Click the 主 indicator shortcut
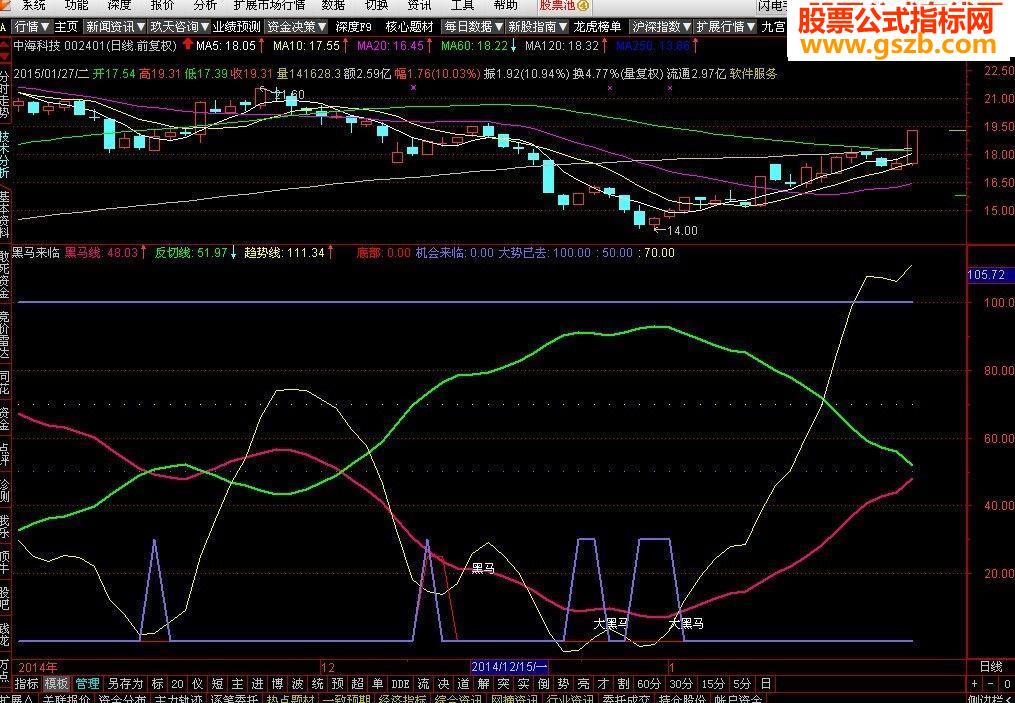1015x703 pixels. coord(238,684)
